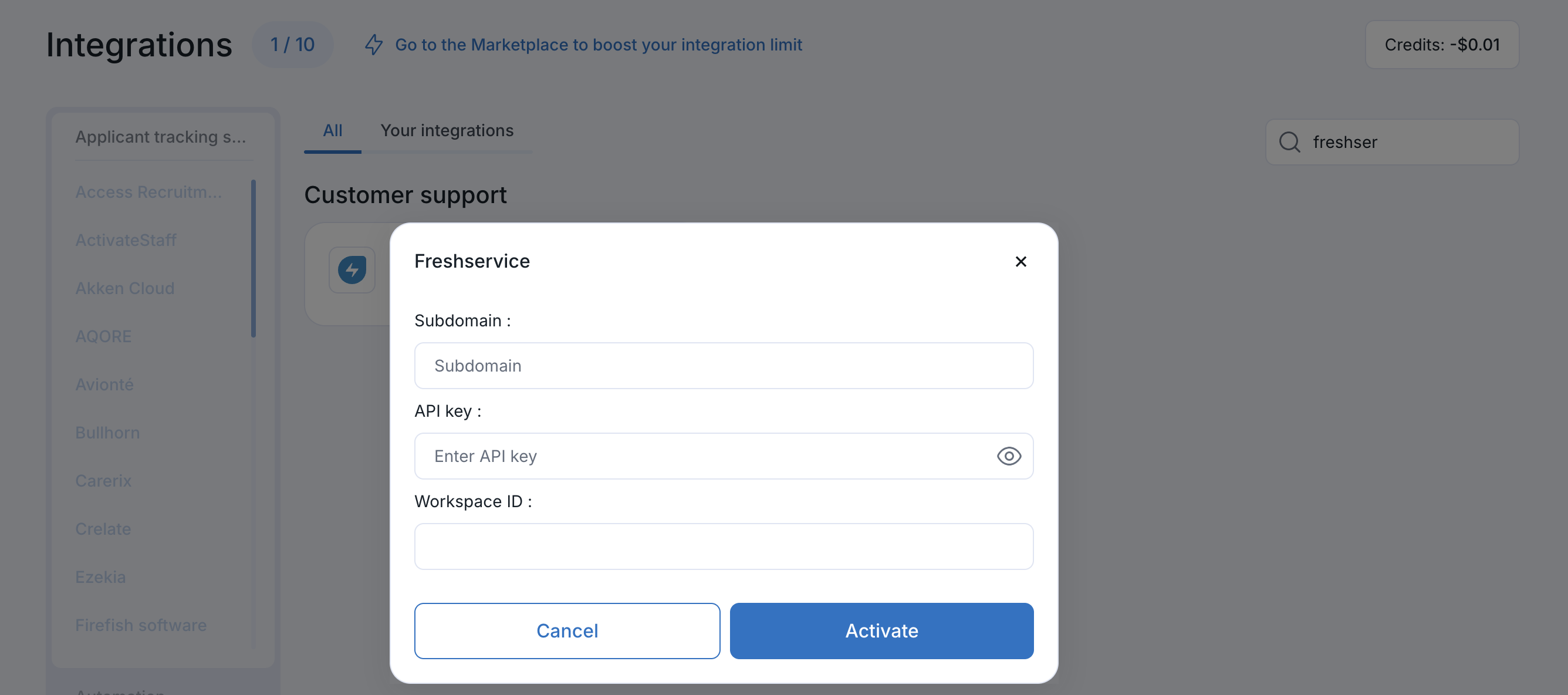Click the search magnifier icon
This screenshot has width=1568, height=695.
pos(1289,142)
